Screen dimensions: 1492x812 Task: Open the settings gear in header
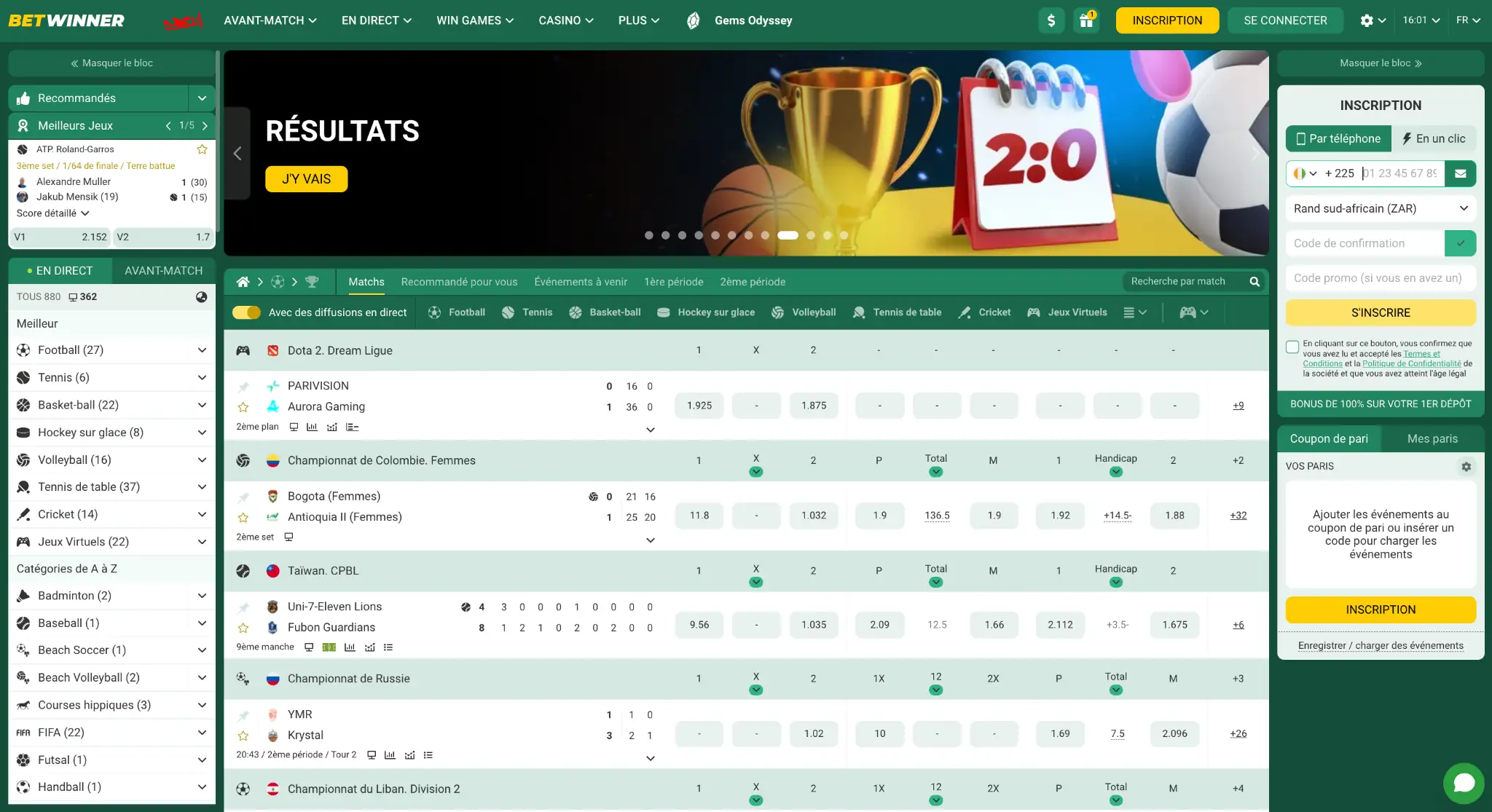pos(1367,20)
